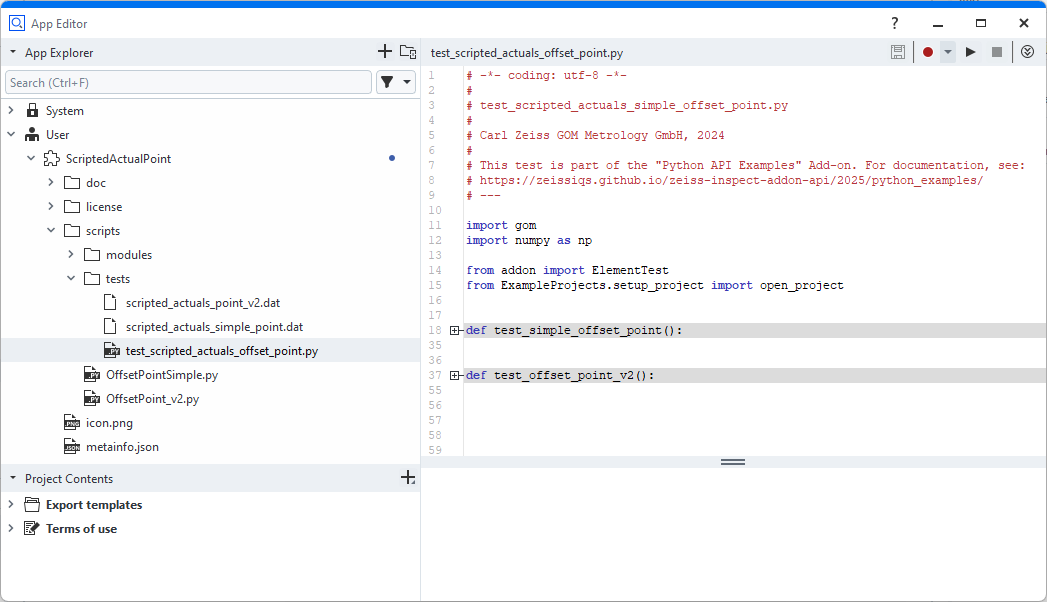Expand the doc folder
This screenshot has height=602, width=1047.
point(51,183)
